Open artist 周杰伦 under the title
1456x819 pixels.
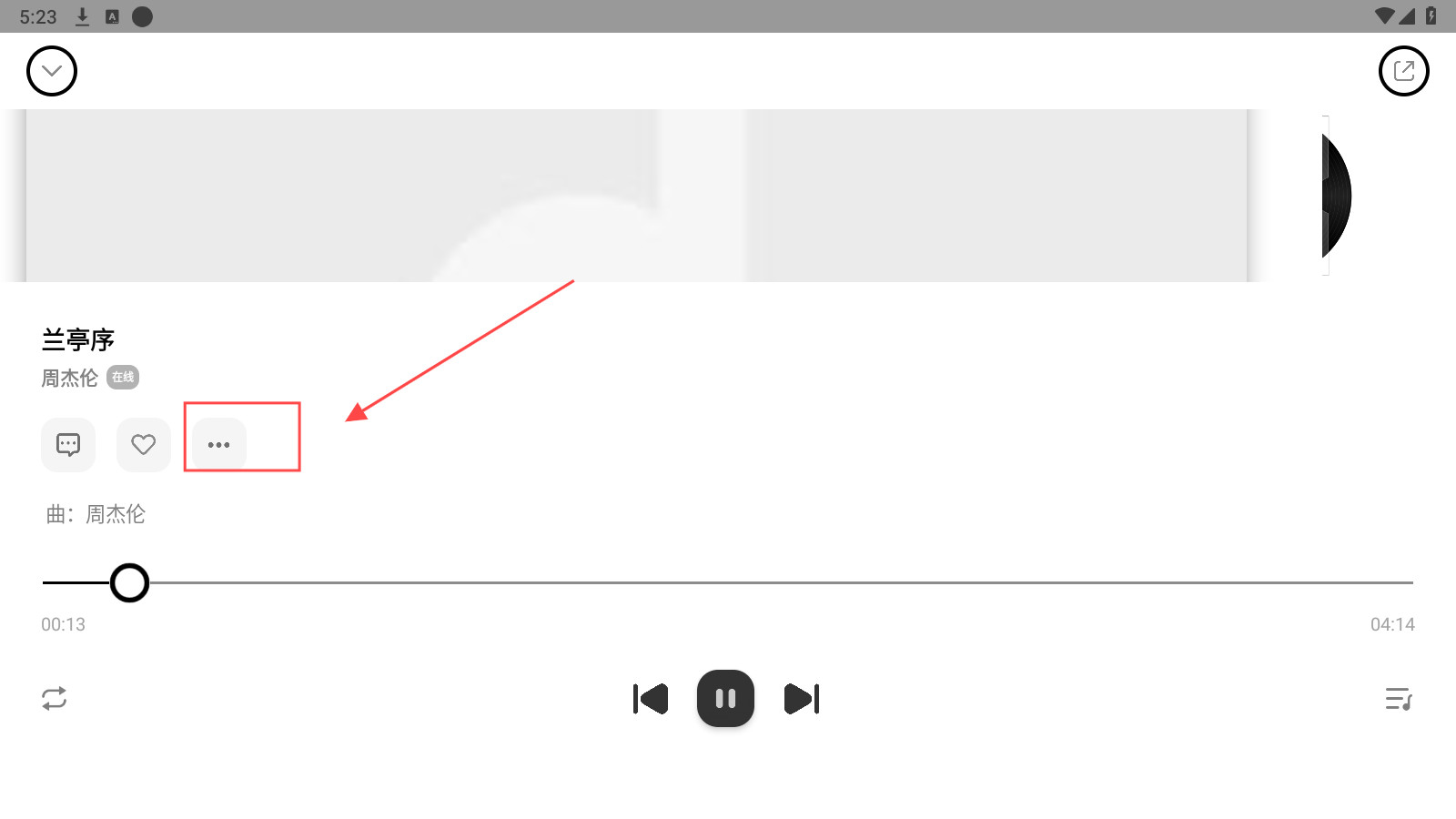click(x=69, y=378)
